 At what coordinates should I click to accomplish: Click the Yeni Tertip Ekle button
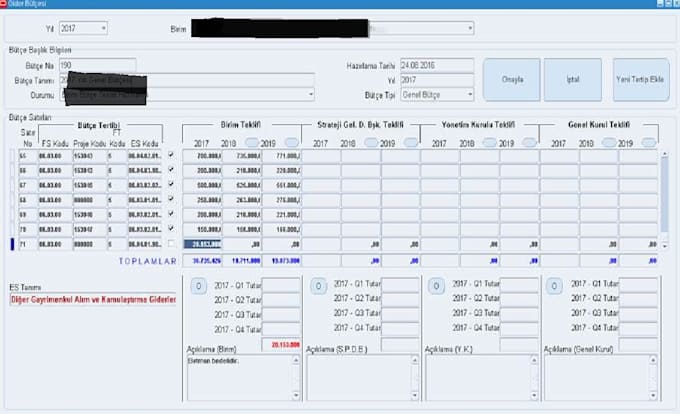640,79
